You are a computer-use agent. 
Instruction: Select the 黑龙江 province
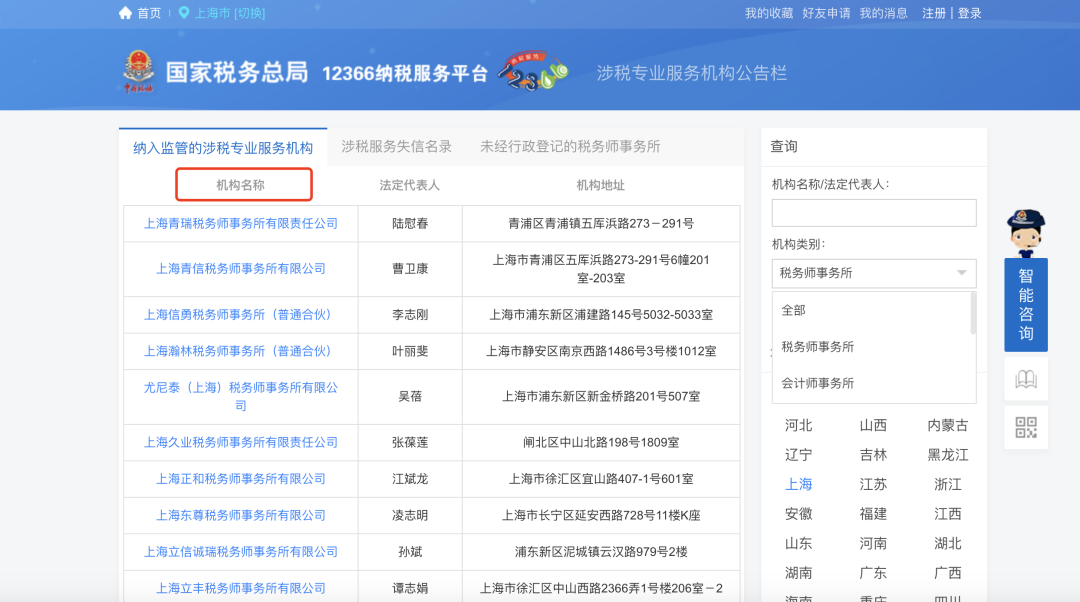click(x=948, y=455)
